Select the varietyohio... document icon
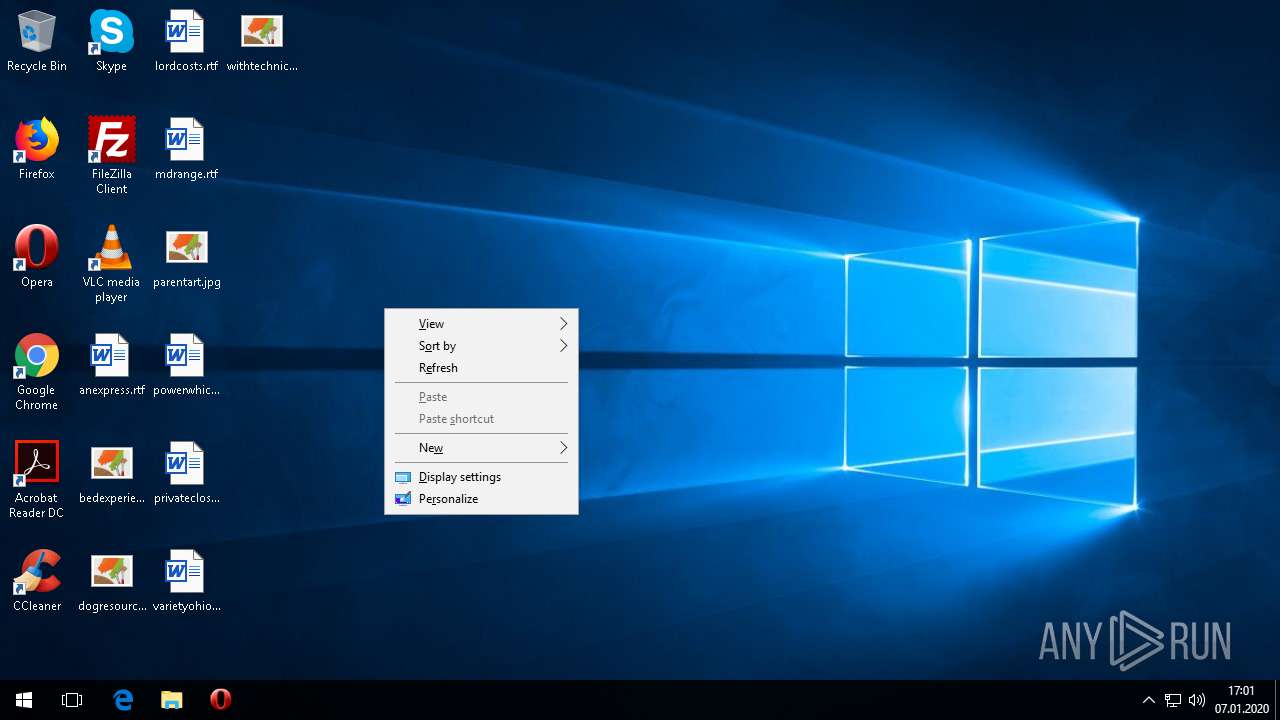 point(186,582)
